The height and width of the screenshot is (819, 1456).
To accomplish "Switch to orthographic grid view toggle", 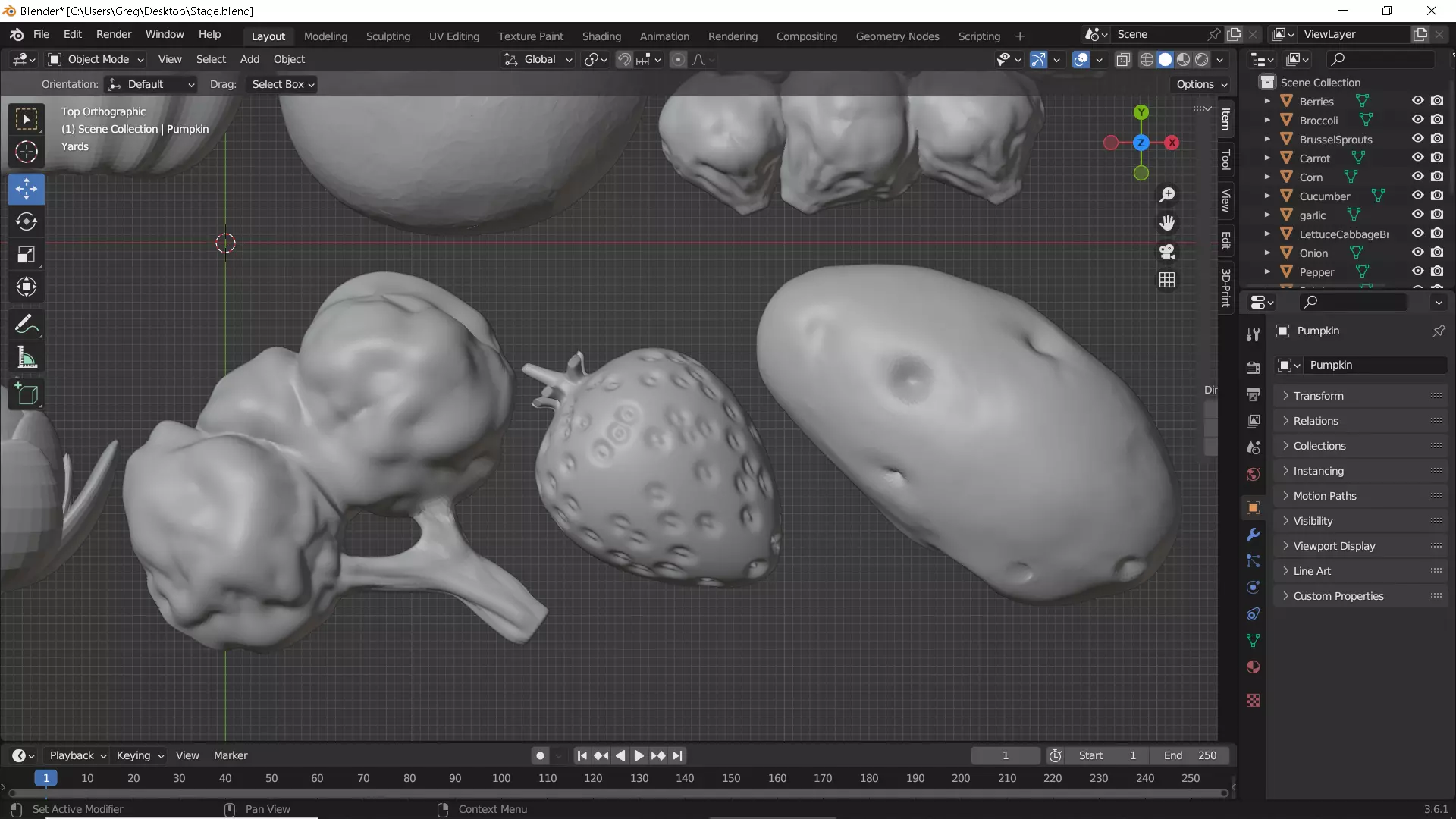I will [1167, 281].
